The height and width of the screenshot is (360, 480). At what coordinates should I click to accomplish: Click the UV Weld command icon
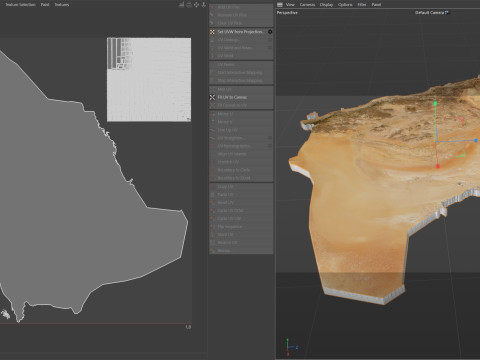click(212, 56)
